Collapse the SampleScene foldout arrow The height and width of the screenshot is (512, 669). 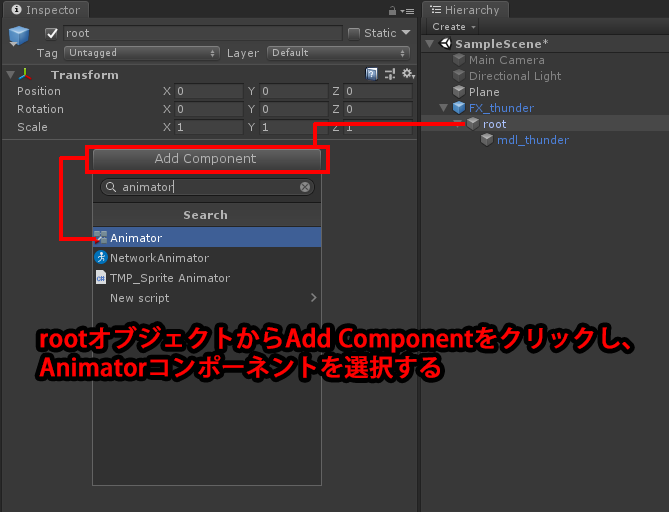(430, 44)
